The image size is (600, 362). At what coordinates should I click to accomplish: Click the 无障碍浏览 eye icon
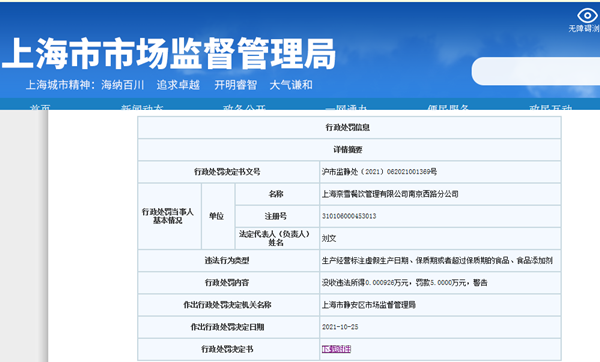click(x=587, y=16)
